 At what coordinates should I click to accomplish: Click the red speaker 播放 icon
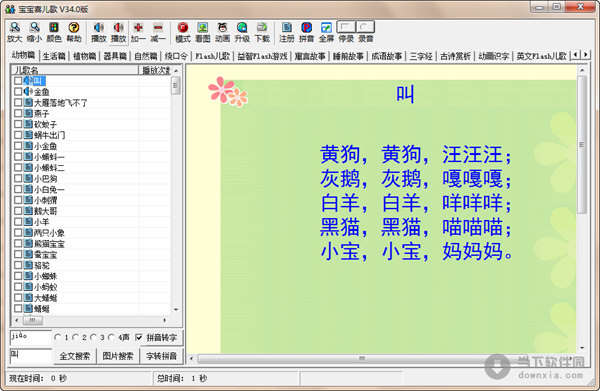(119, 27)
